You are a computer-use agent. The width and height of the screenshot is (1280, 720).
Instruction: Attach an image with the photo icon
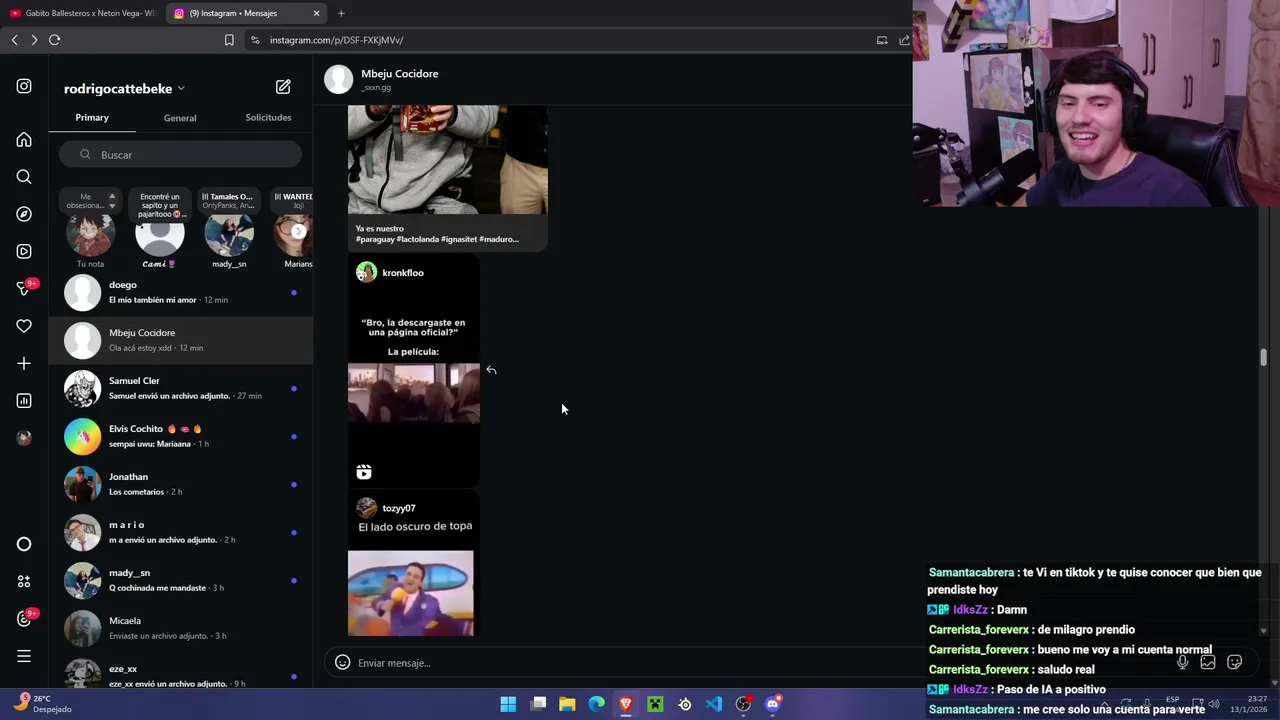pyautogui.click(x=1208, y=662)
